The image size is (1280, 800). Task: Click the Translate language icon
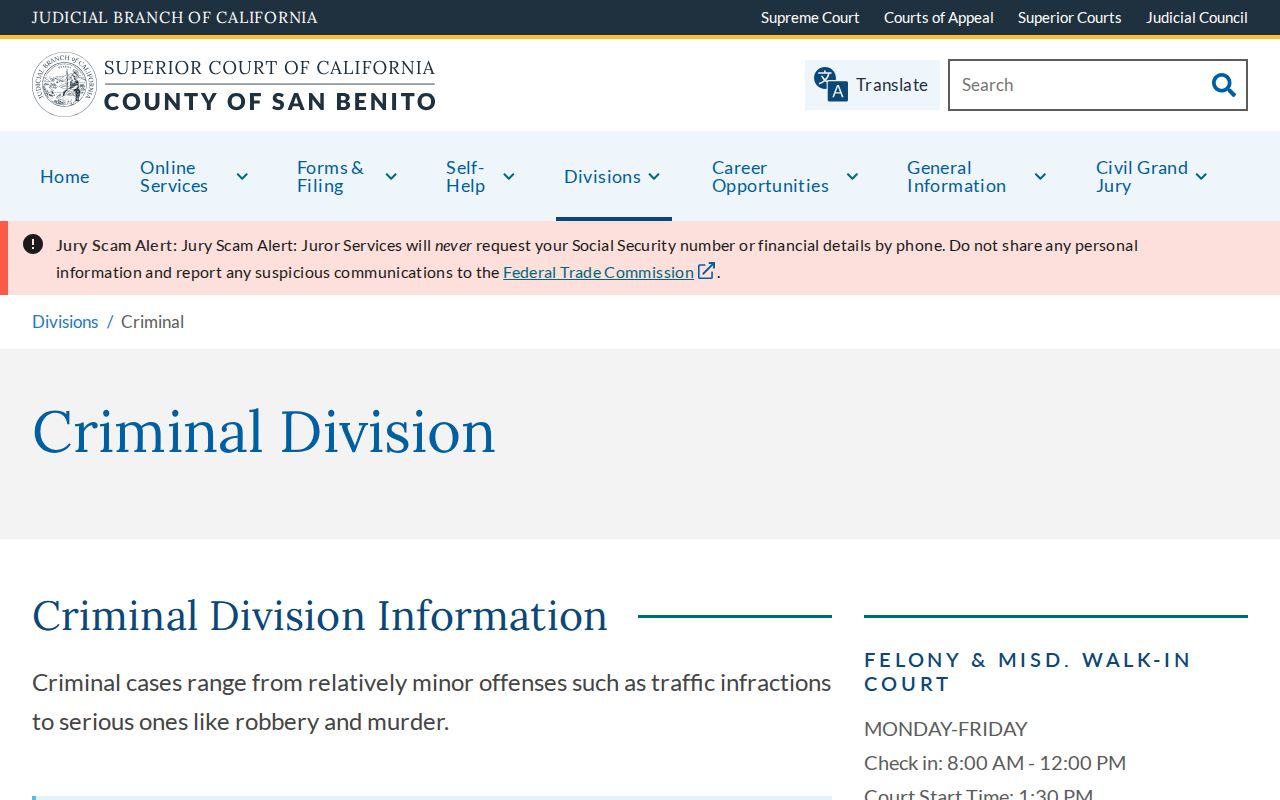[830, 85]
